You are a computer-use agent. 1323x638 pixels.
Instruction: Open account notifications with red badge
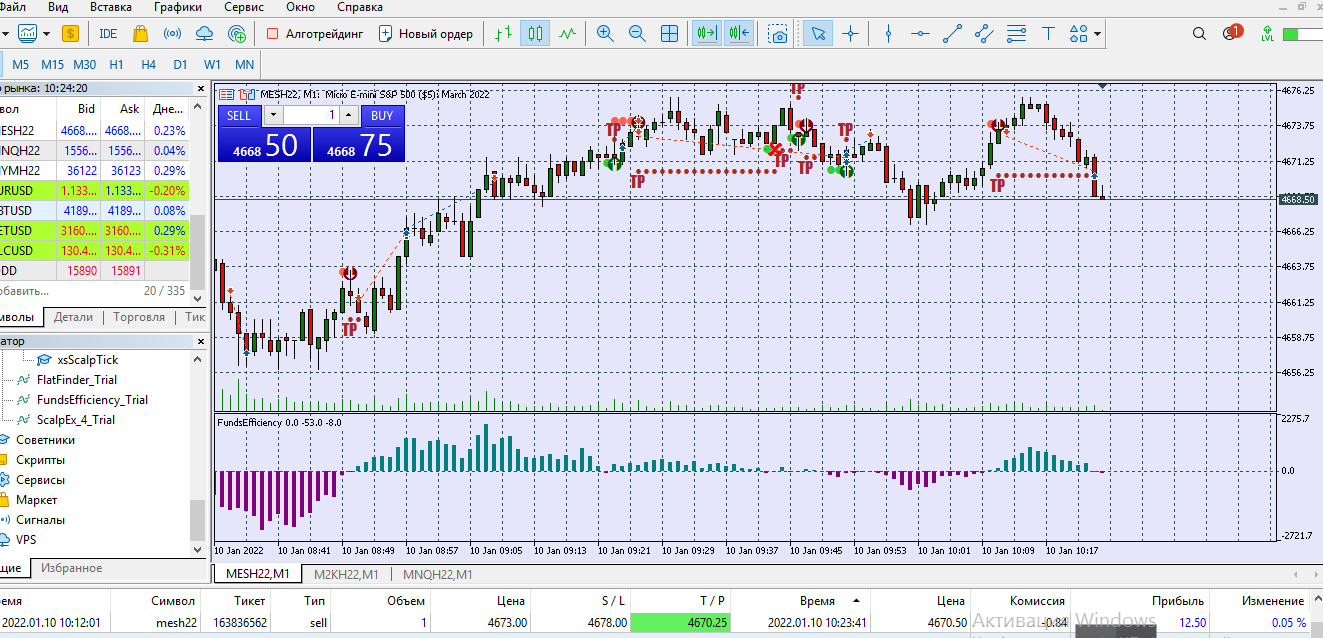[1232, 33]
